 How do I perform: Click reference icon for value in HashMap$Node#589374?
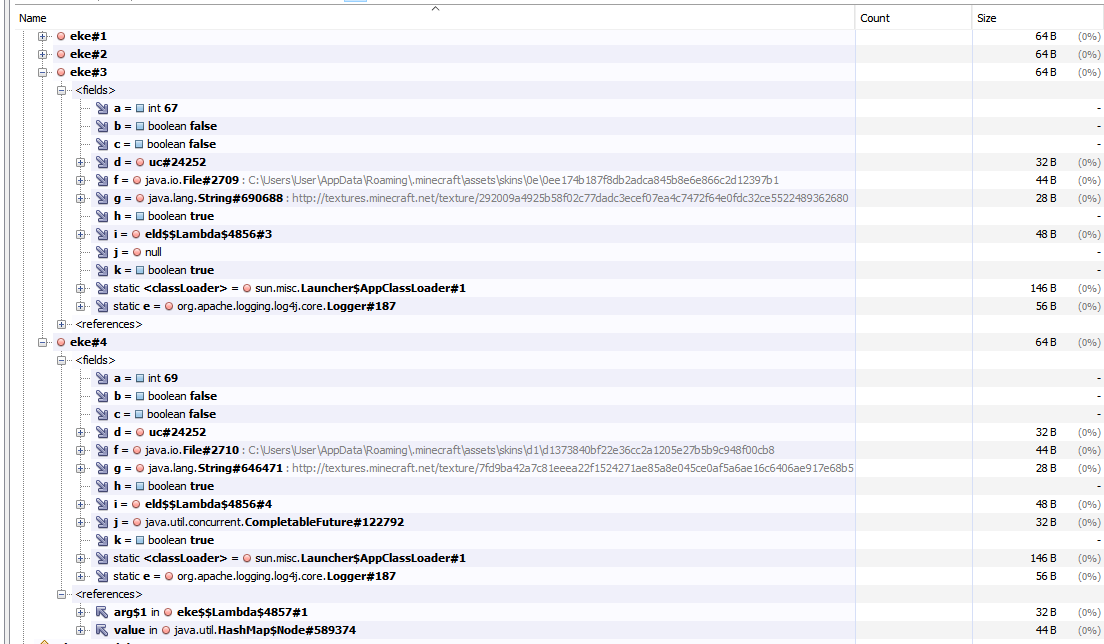(x=102, y=630)
